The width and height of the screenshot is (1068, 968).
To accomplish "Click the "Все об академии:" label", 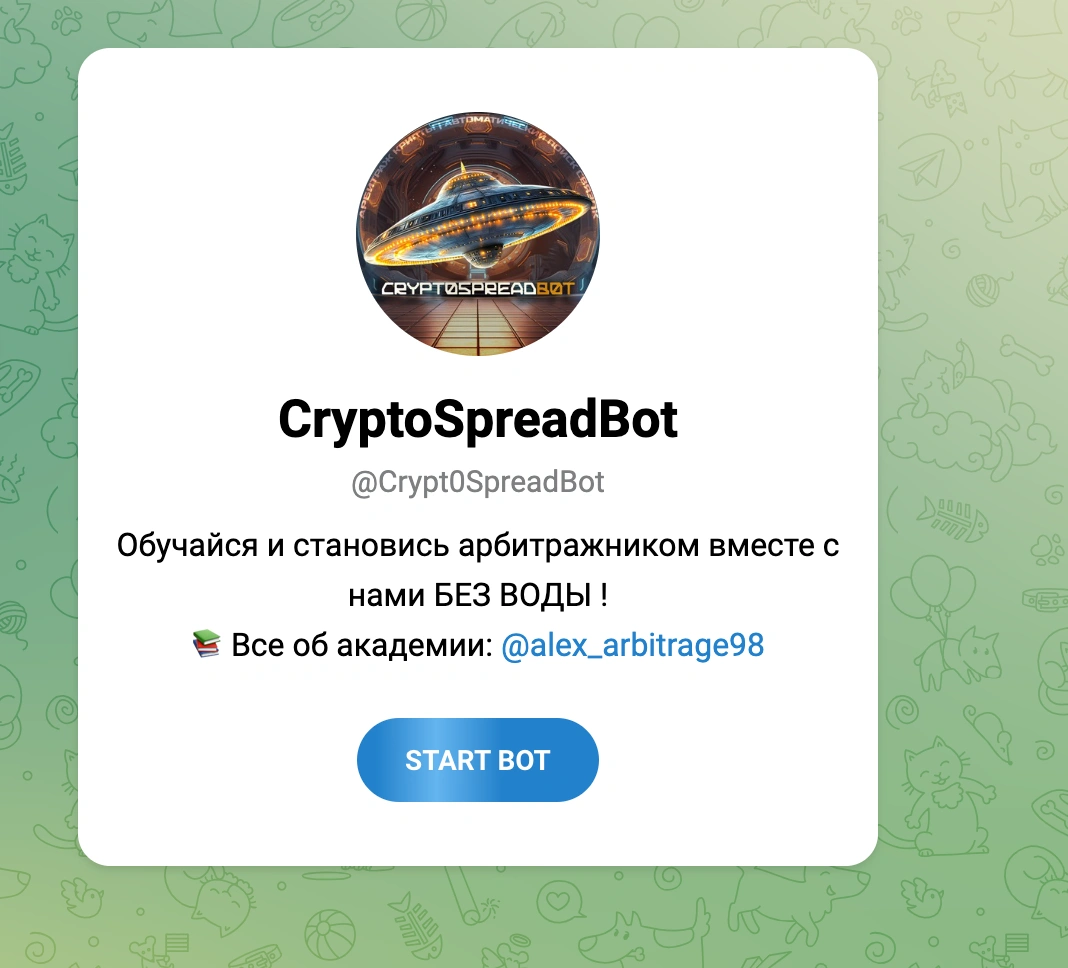I will 362,645.
